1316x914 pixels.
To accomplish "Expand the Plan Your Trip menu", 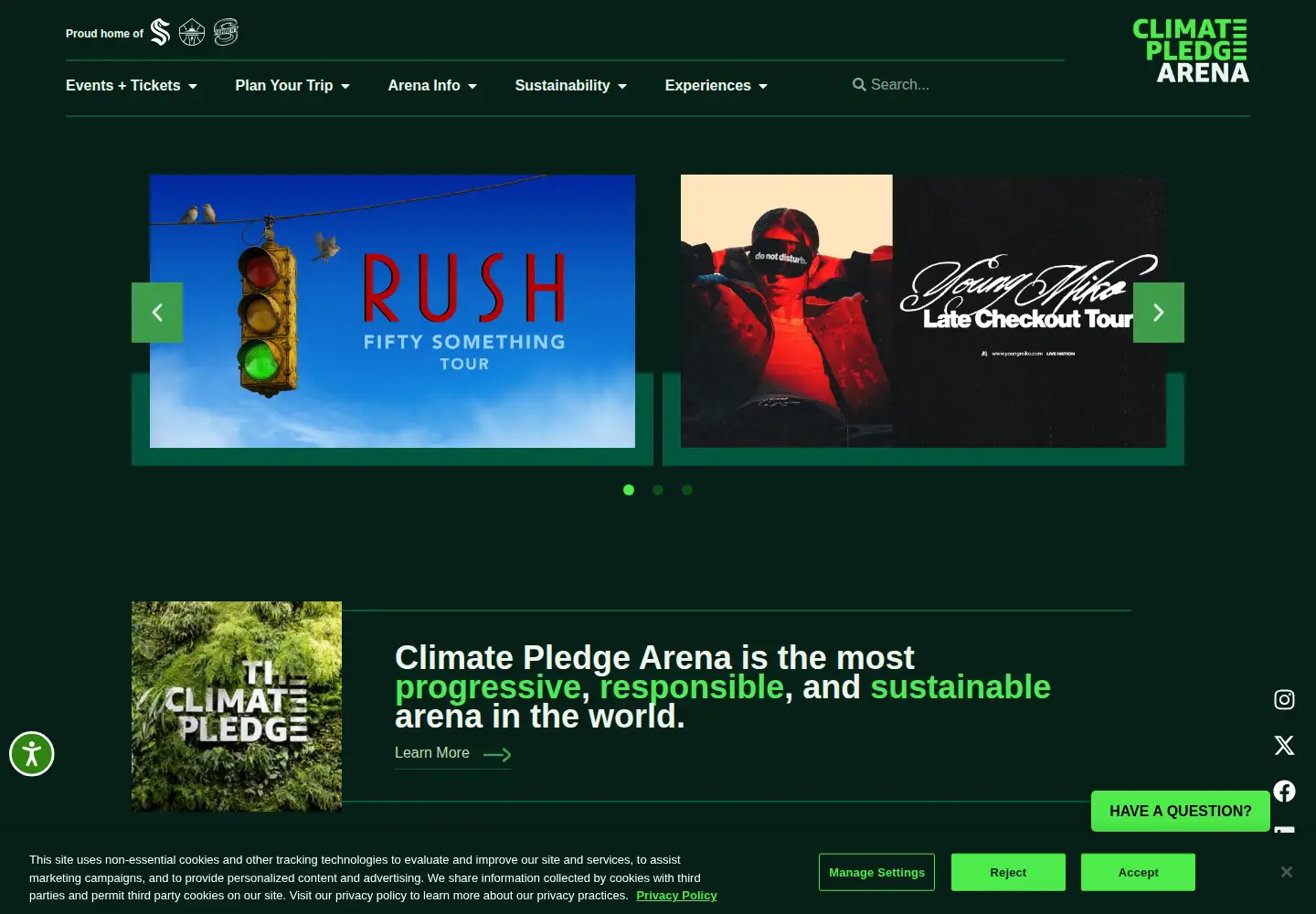I will [292, 86].
